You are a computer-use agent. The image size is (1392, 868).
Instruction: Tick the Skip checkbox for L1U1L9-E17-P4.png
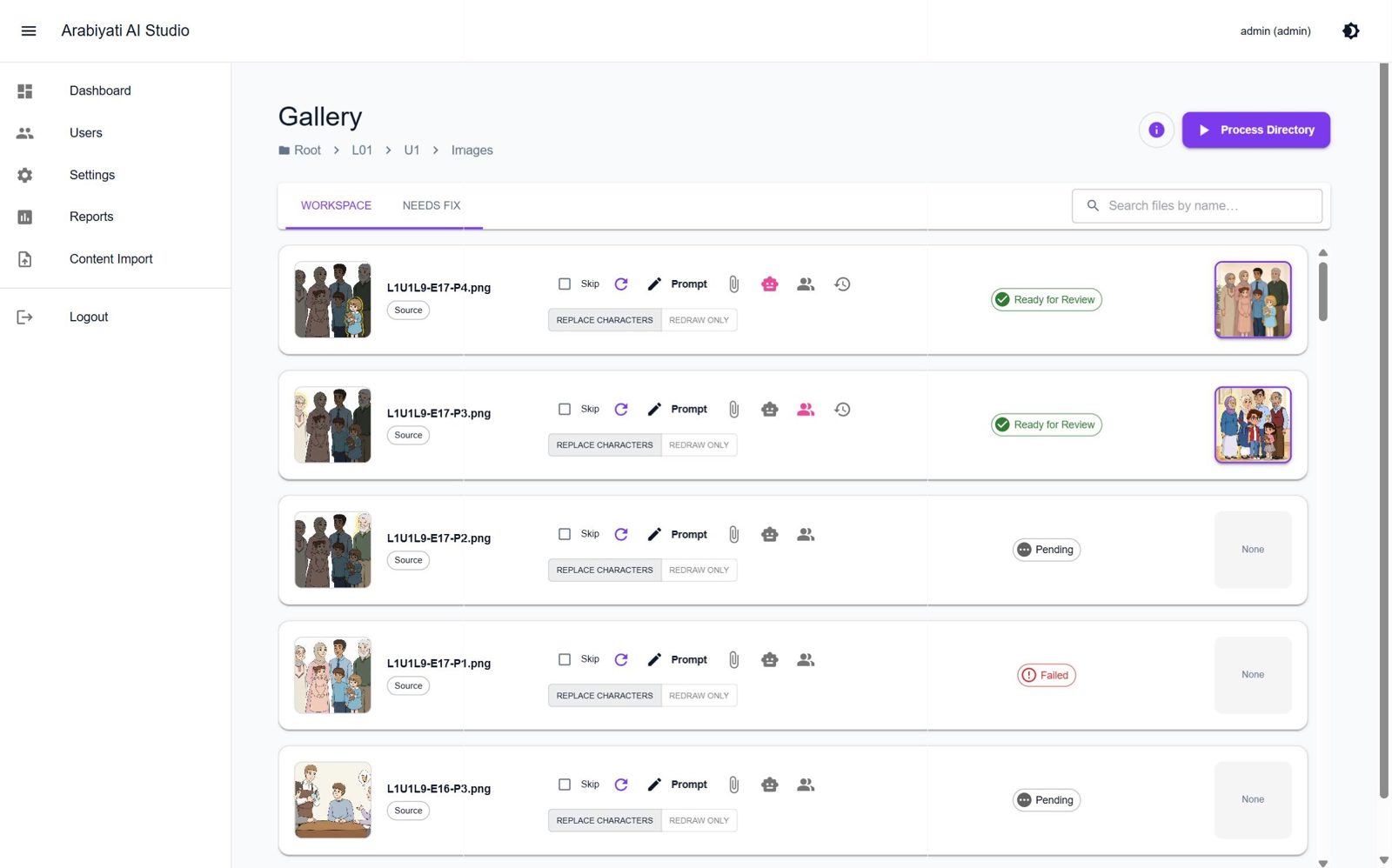coord(565,284)
